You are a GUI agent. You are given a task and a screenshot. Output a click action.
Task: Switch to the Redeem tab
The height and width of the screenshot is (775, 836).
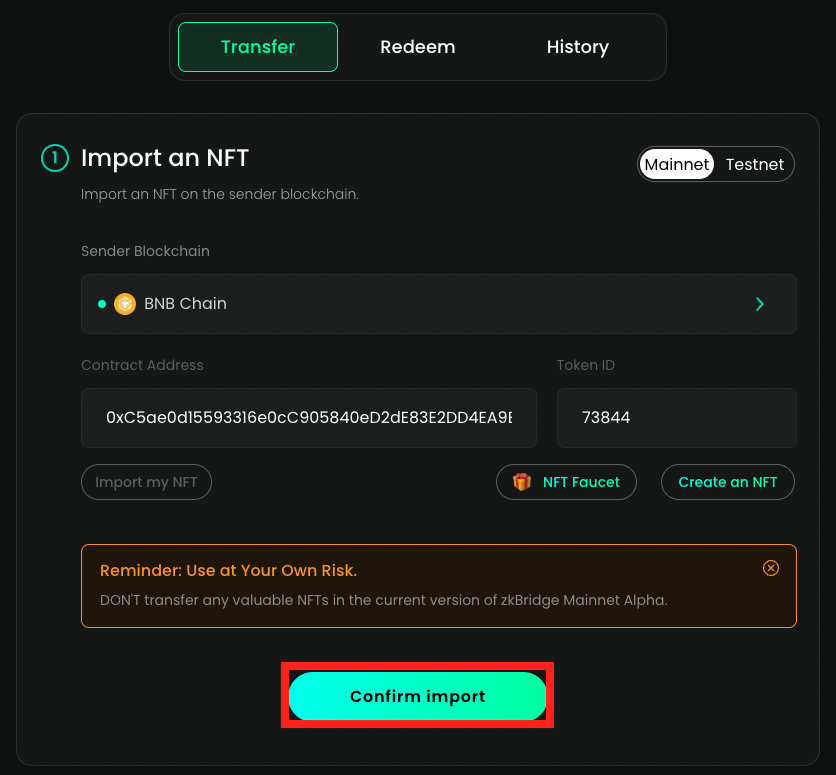click(418, 47)
